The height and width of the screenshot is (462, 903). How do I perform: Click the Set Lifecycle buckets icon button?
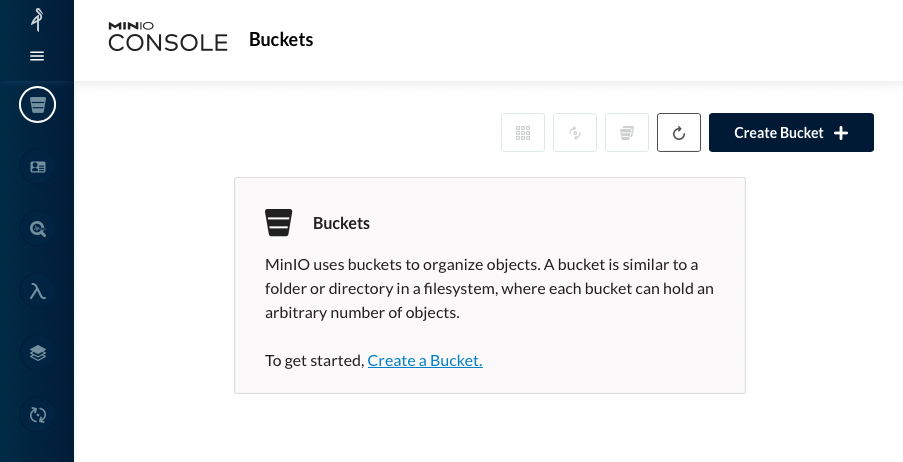[x=627, y=133]
